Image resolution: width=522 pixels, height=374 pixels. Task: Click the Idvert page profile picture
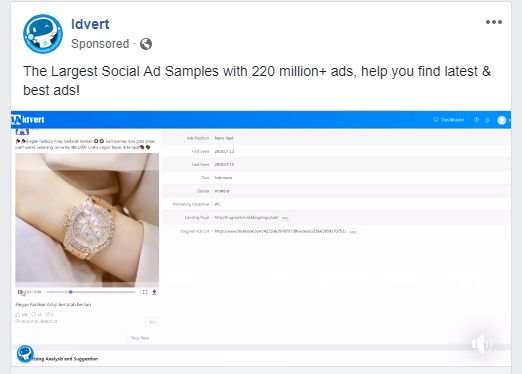tap(43, 34)
